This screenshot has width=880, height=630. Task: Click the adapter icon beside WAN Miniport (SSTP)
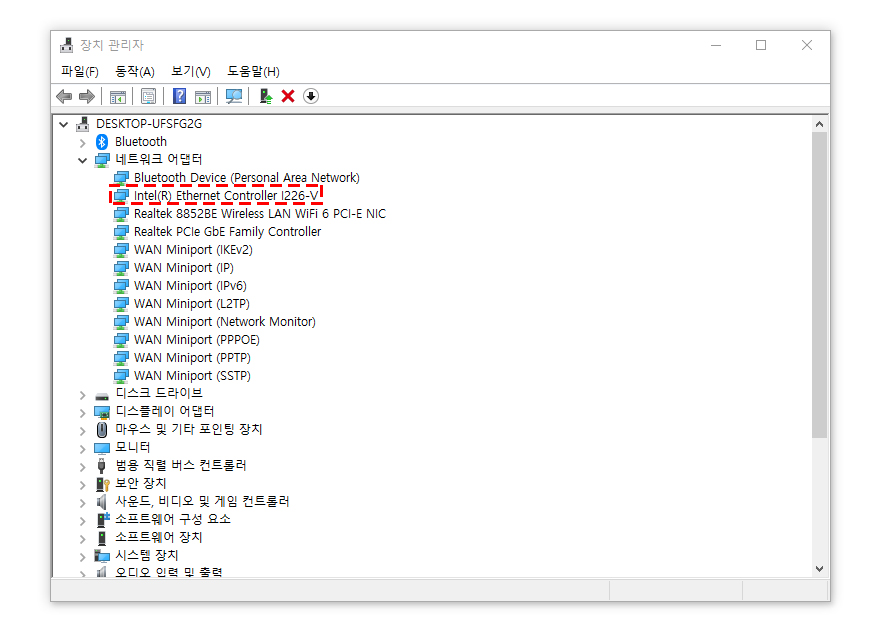tap(121, 375)
